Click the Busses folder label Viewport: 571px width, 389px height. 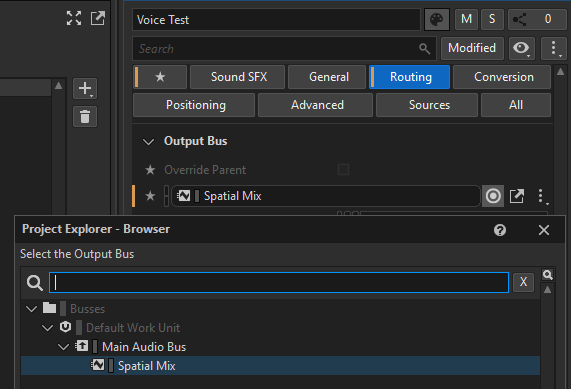(x=87, y=309)
